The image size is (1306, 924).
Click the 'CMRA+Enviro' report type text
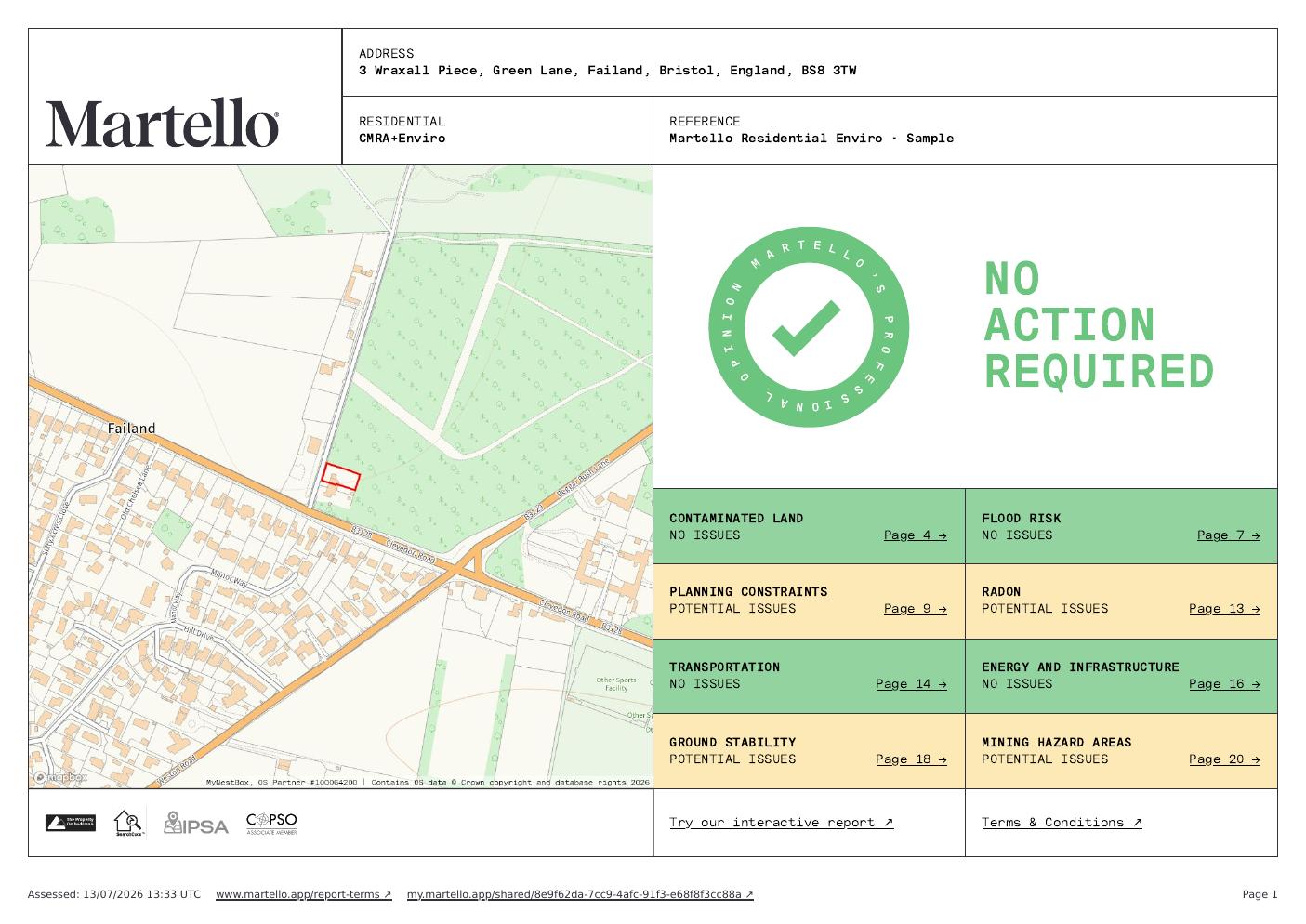402,138
